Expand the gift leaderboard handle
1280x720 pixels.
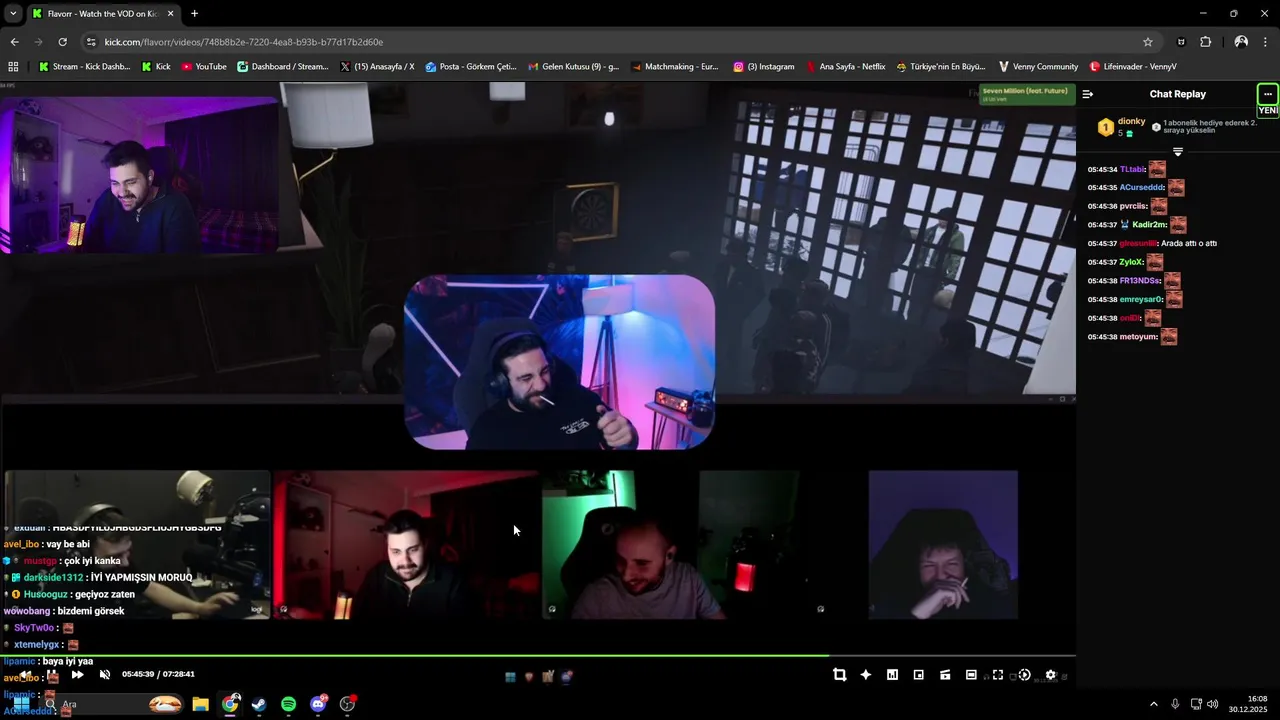[1178, 152]
